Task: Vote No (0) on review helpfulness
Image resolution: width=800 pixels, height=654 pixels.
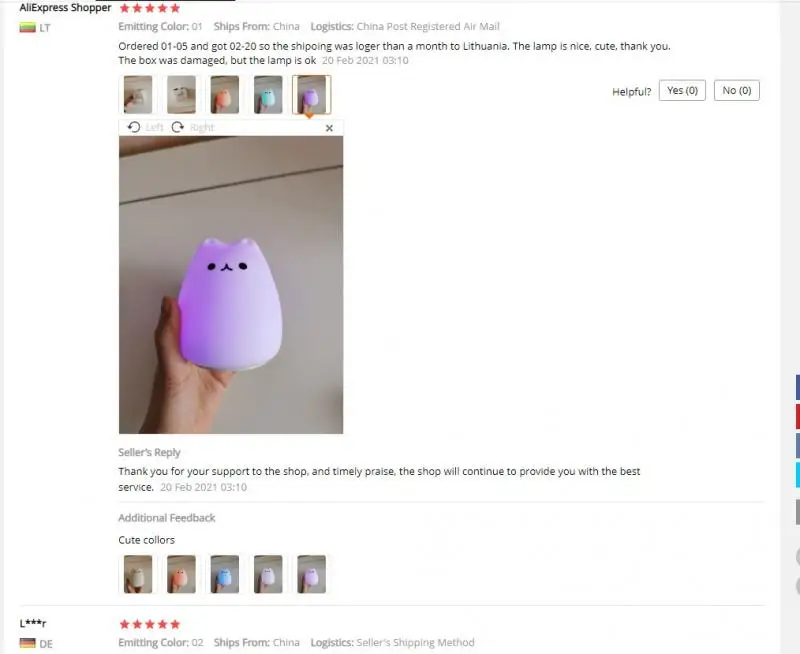Action: 737,90
